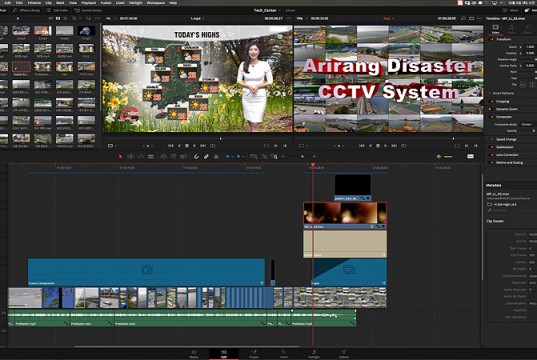Click the Custom Zoom icon
This screenshot has height=360, width=537.
pyautogui.click(x=274, y=157)
